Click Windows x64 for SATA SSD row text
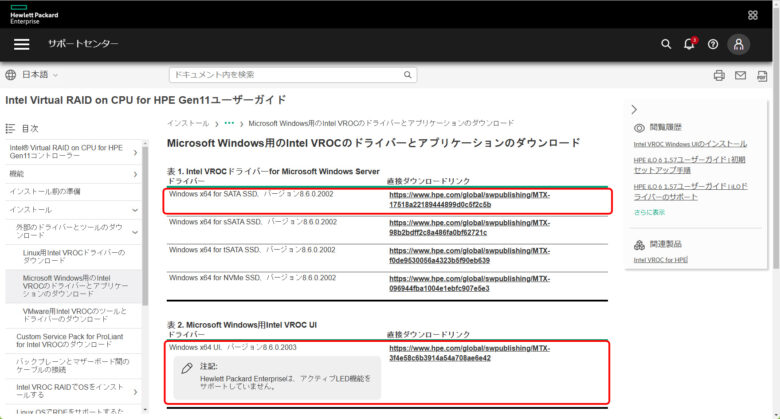This screenshot has width=780, height=419. click(x=251, y=194)
